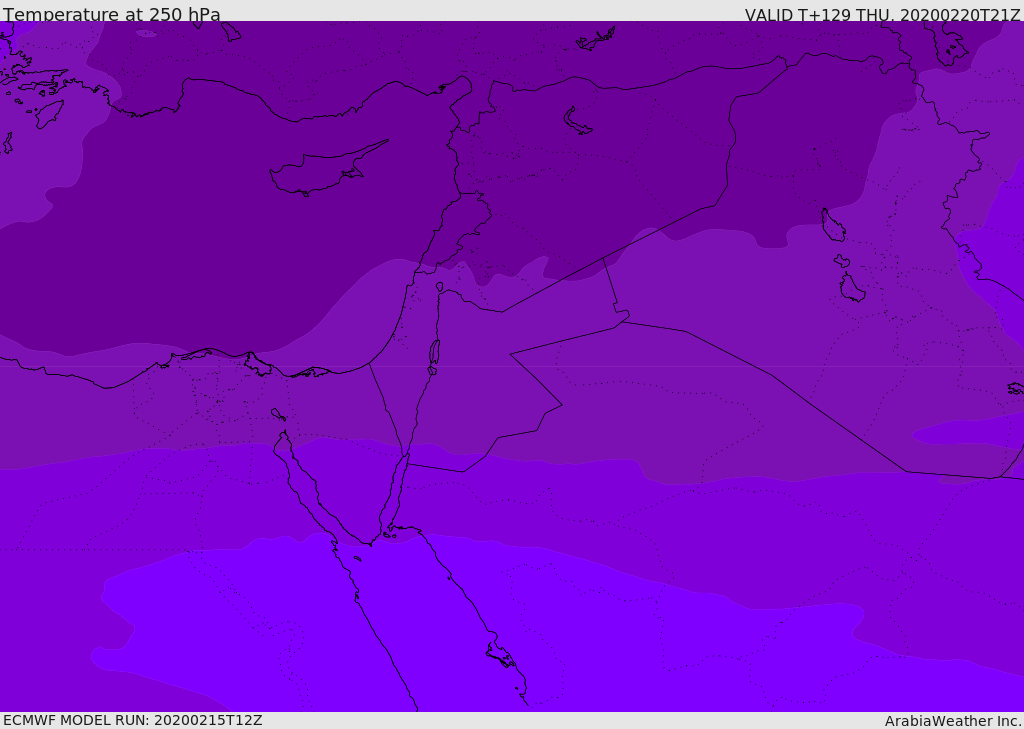Click the 'ArabiaWeather Inc' credit text
This screenshot has width=1024, height=729.
point(952,721)
